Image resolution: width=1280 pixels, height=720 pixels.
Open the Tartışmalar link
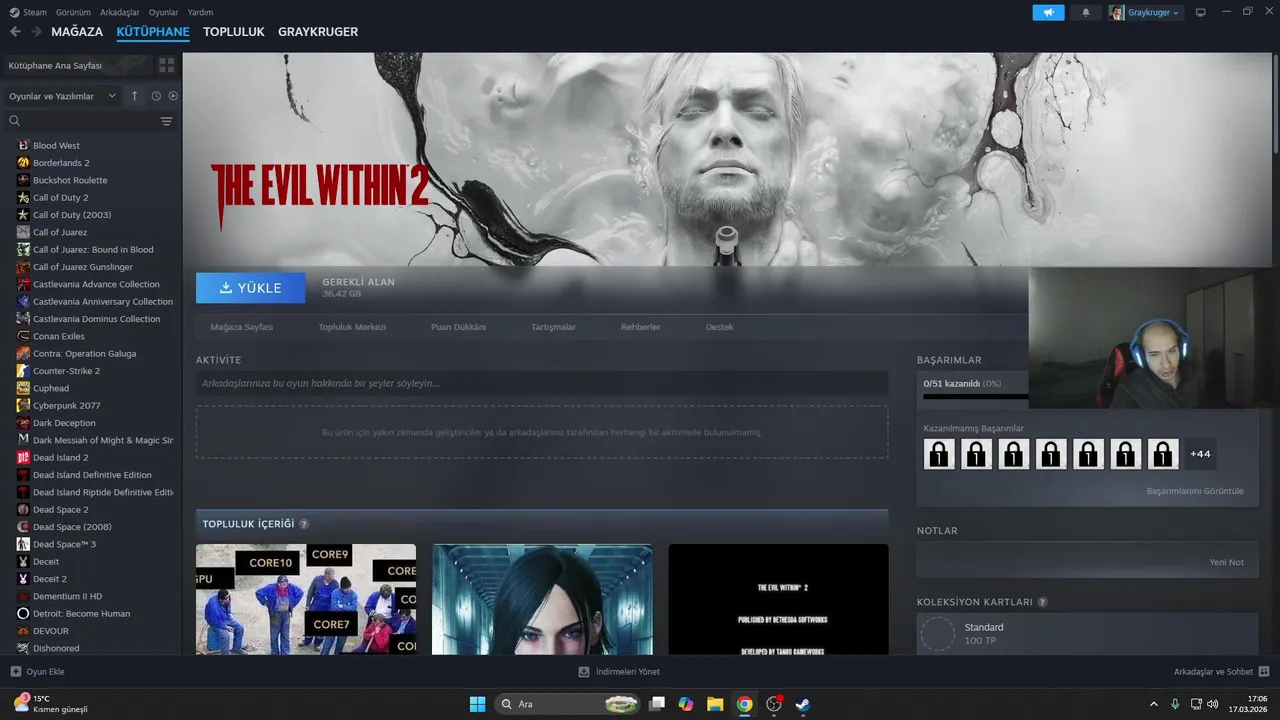tap(553, 327)
